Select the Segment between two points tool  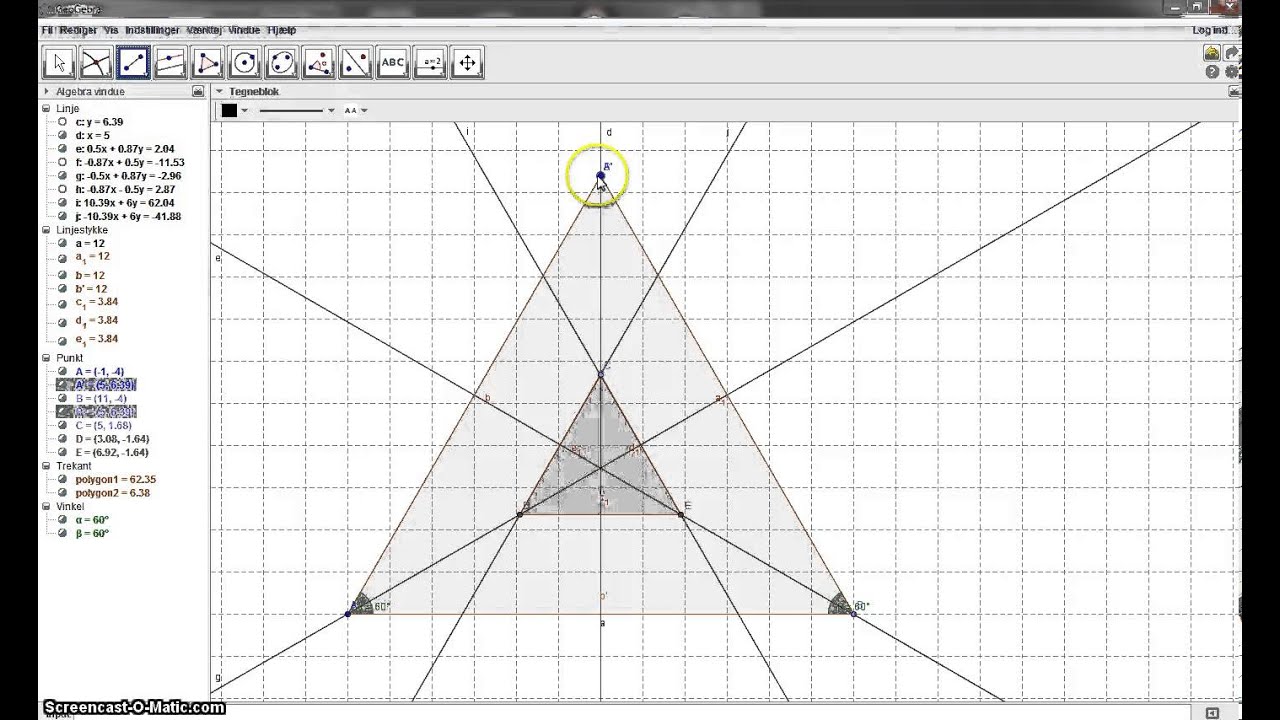(x=133, y=63)
